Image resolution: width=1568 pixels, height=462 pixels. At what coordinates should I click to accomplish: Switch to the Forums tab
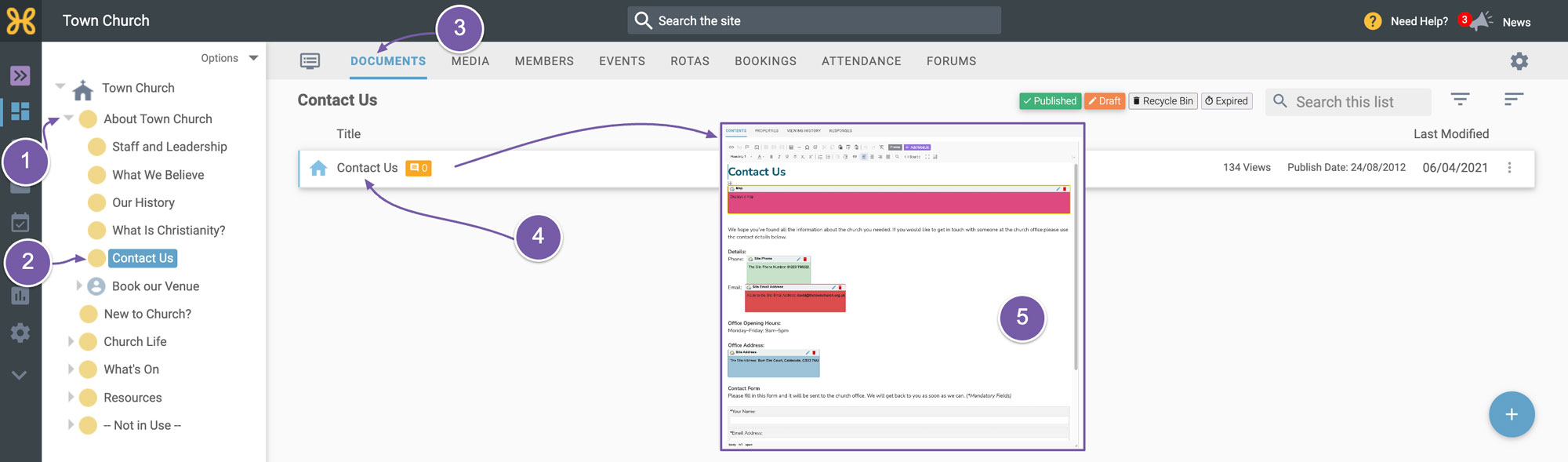952,61
